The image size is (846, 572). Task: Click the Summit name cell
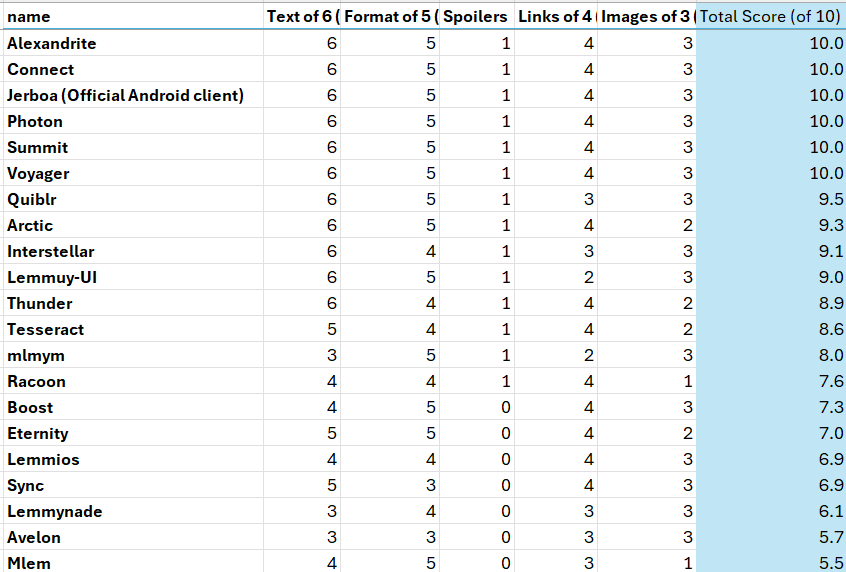133,147
